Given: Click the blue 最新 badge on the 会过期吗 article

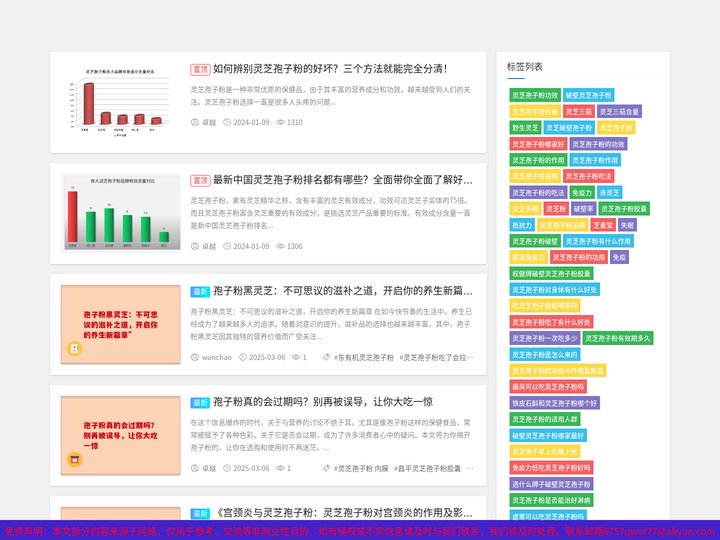Looking at the screenshot, I should [200, 403].
